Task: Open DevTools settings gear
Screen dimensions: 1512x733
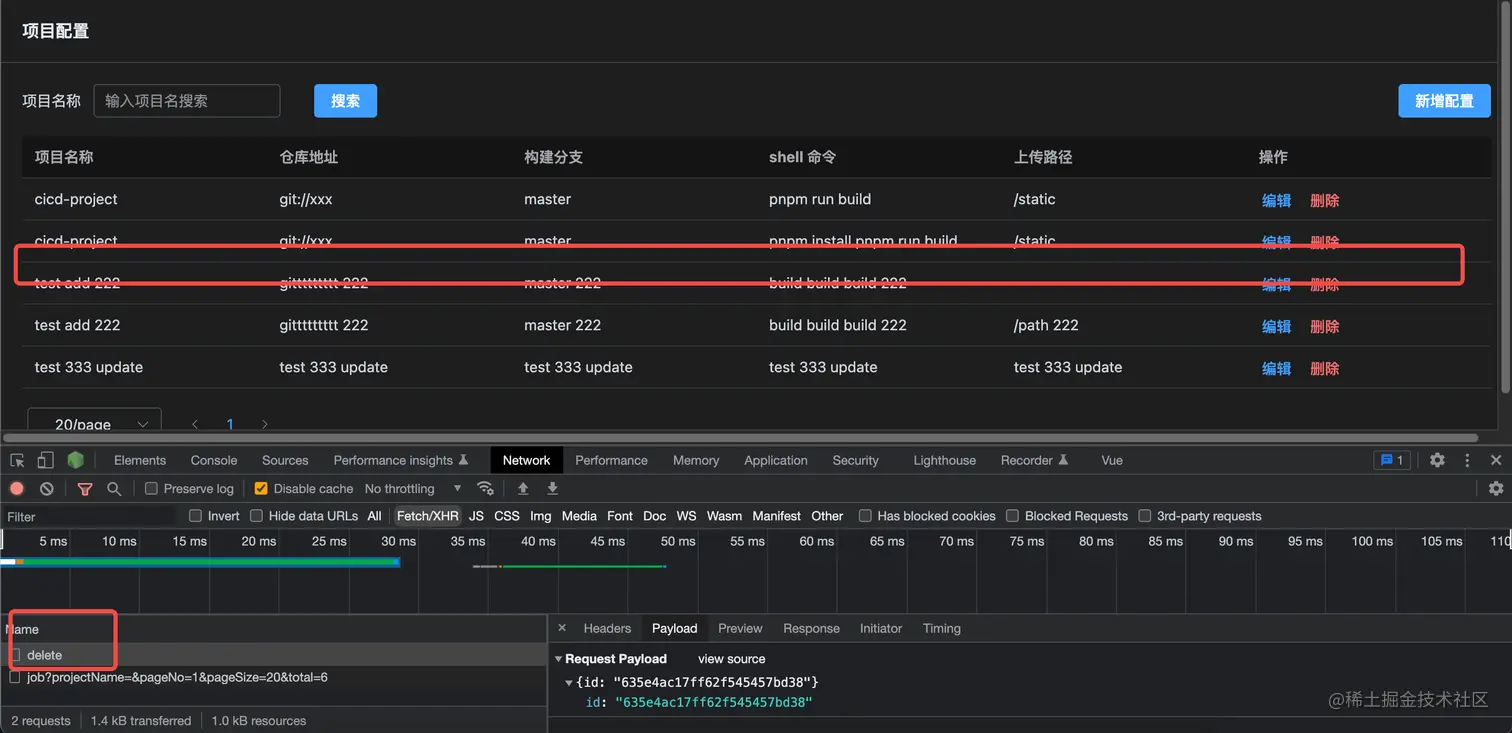Action: coord(1437,460)
